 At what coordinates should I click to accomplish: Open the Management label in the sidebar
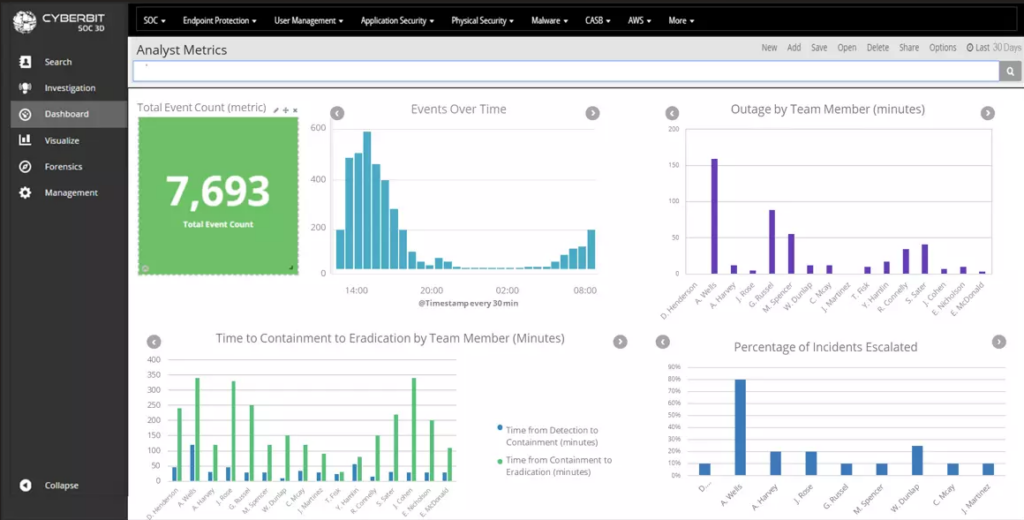tap(71, 193)
